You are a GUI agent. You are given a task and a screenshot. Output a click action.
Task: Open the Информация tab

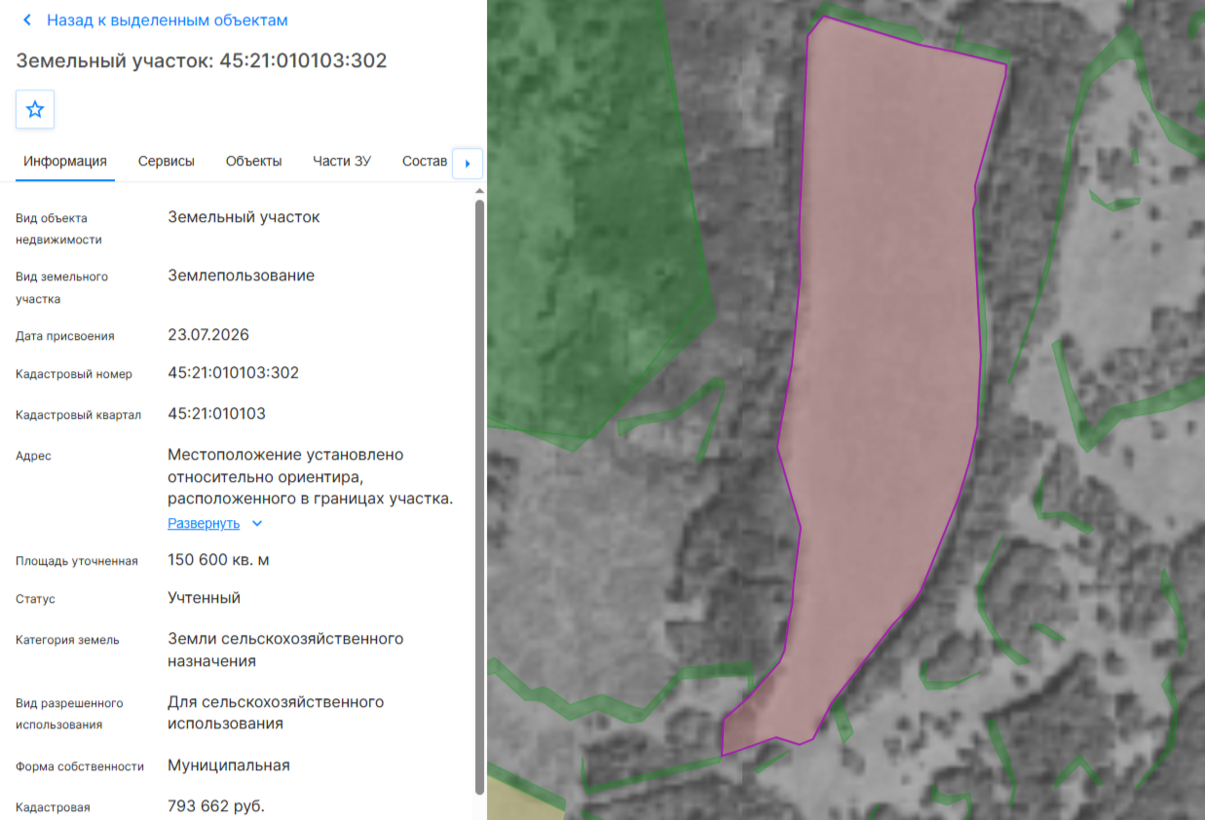(x=65, y=161)
